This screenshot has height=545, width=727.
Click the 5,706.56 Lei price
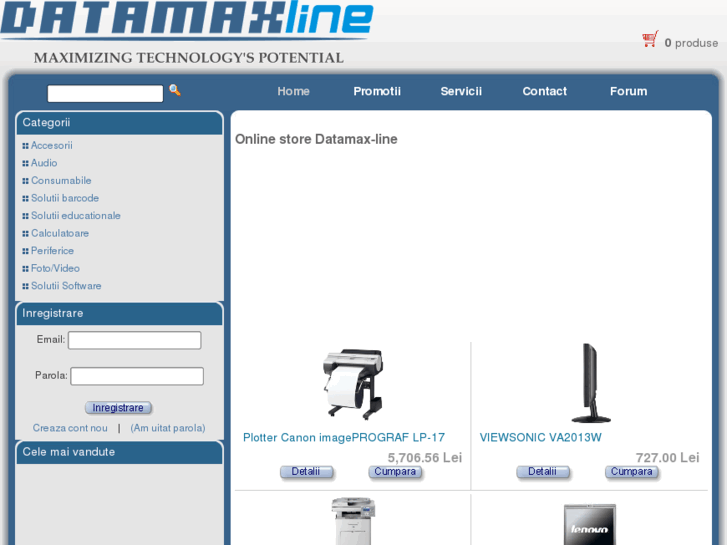point(425,458)
